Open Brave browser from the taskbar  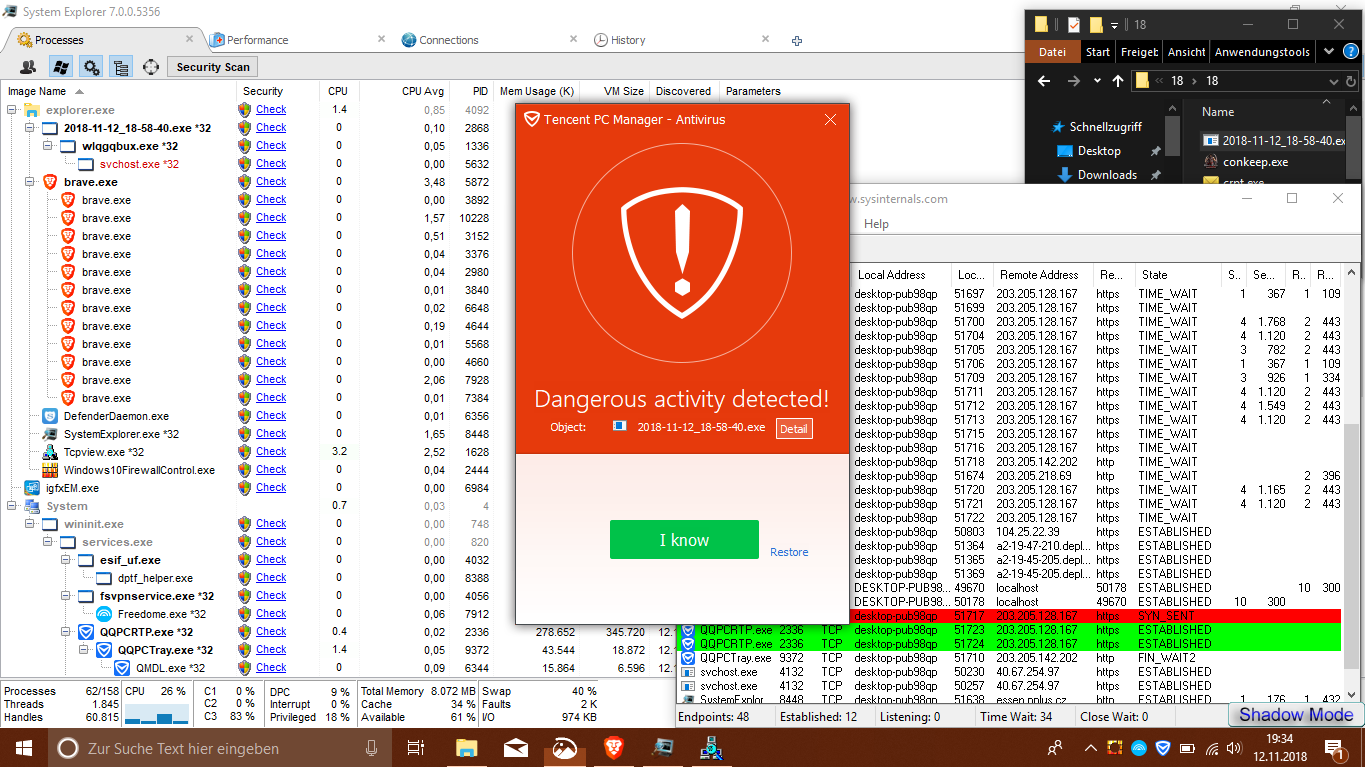click(x=613, y=747)
